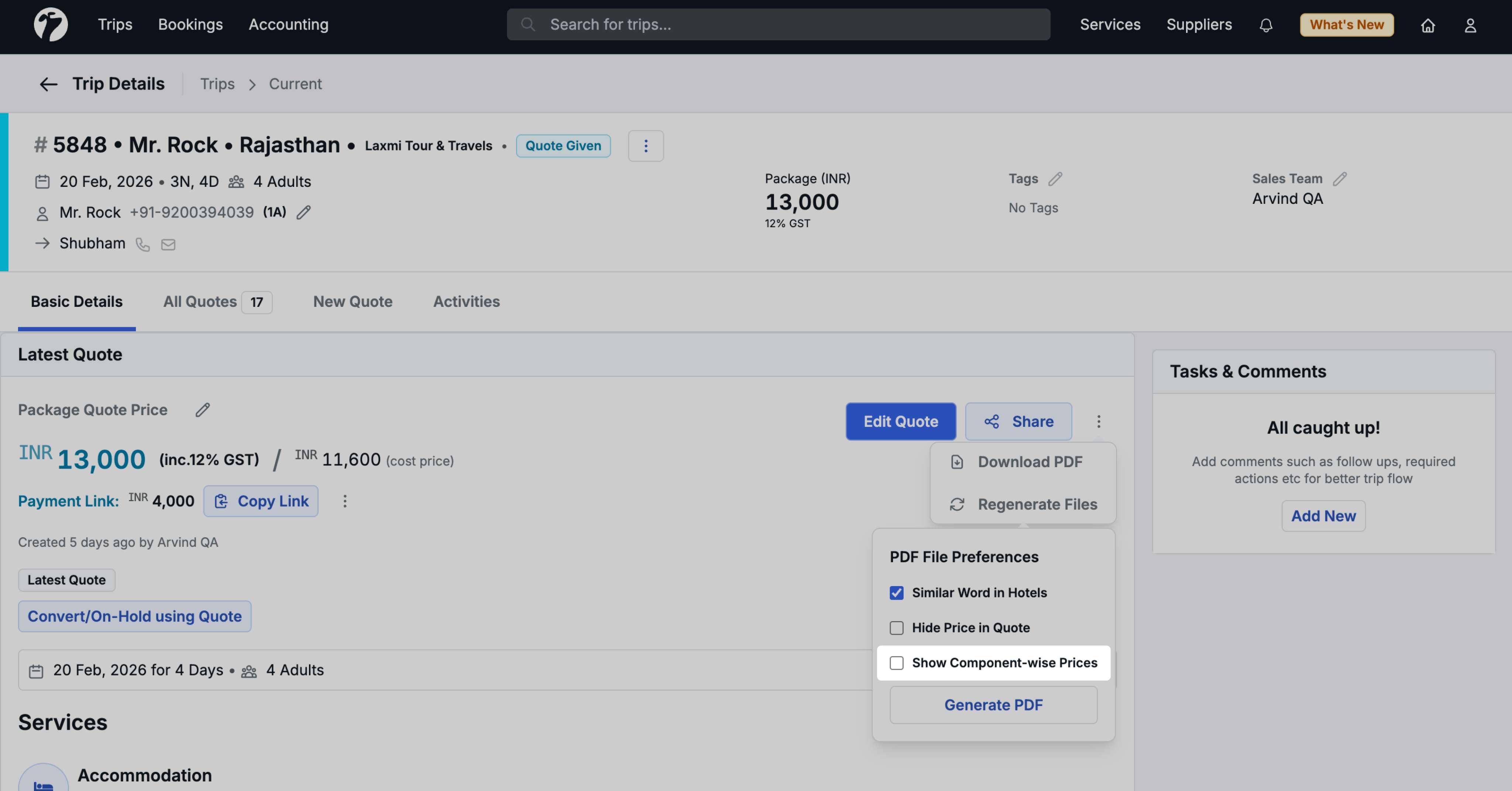Edit Tags using the pencil icon
Image resolution: width=1512 pixels, height=791 pixels.
click(x=1055, y=178)
